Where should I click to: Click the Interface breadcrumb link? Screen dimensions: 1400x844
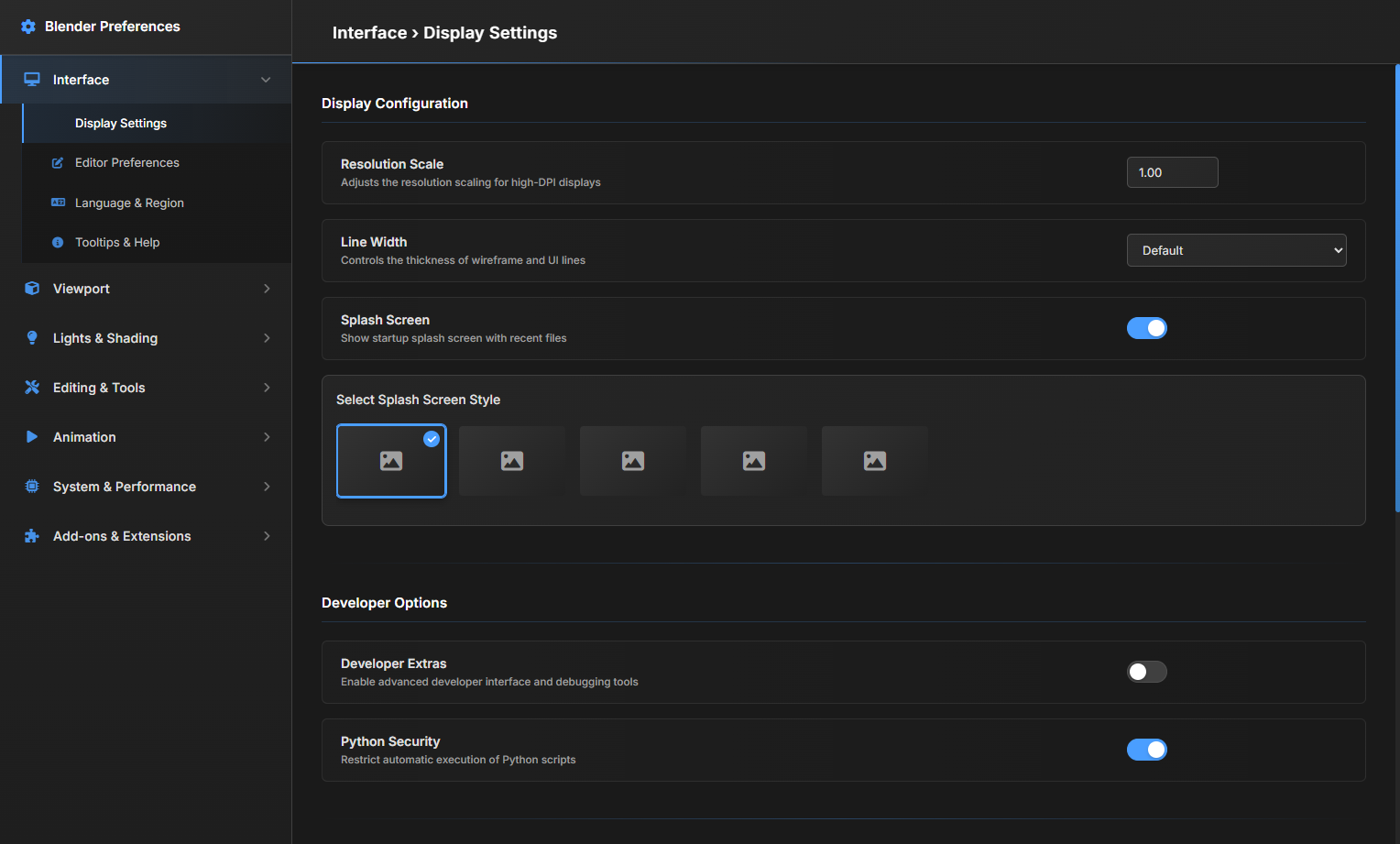tap(369, 33)
